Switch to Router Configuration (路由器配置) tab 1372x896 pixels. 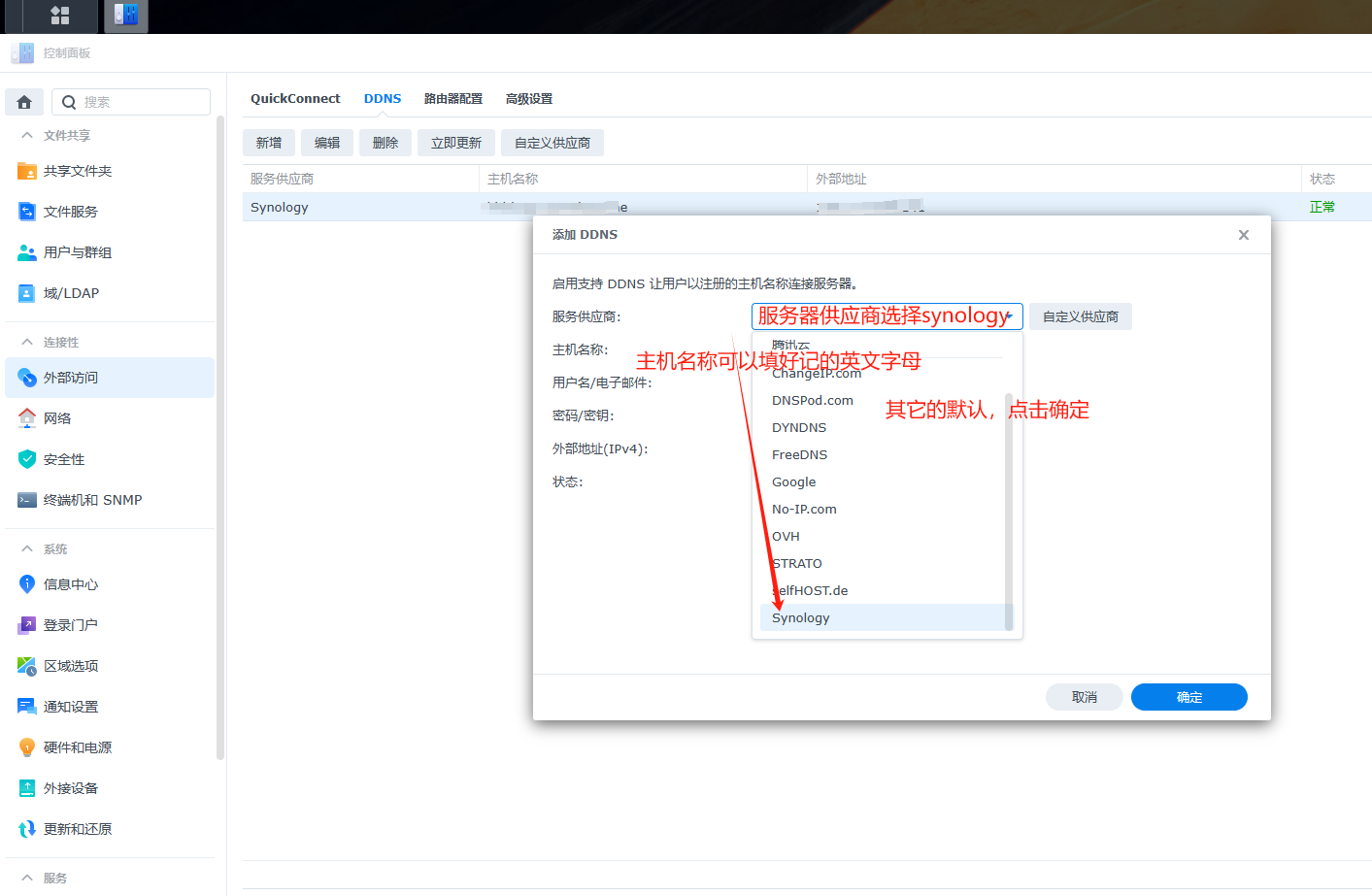(x=453, y=99)
